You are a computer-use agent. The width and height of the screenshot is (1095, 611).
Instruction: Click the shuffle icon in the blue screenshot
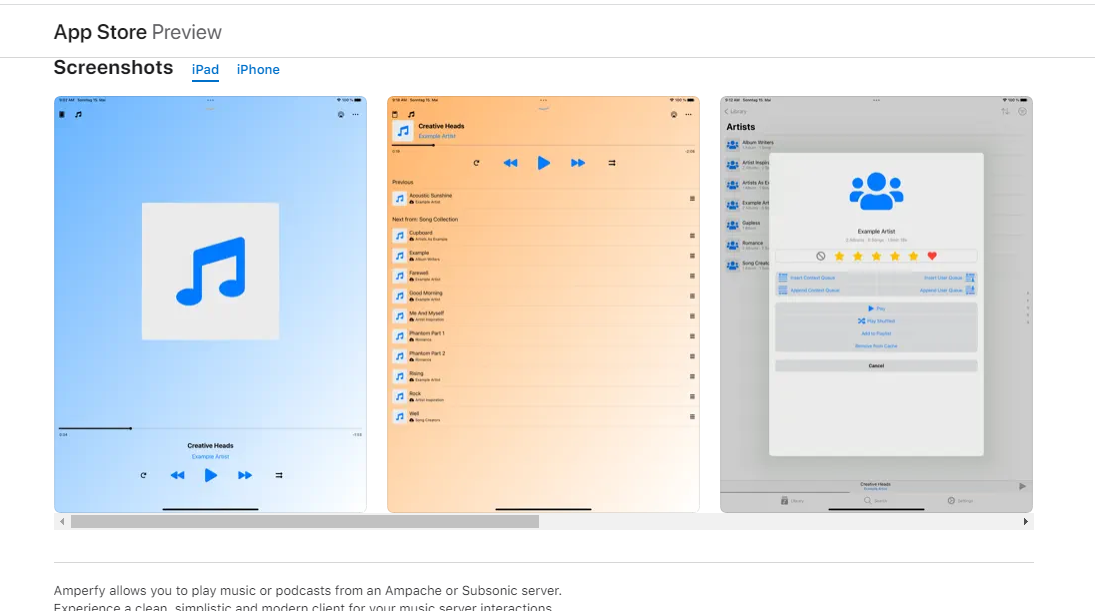(x=279, y=476)
